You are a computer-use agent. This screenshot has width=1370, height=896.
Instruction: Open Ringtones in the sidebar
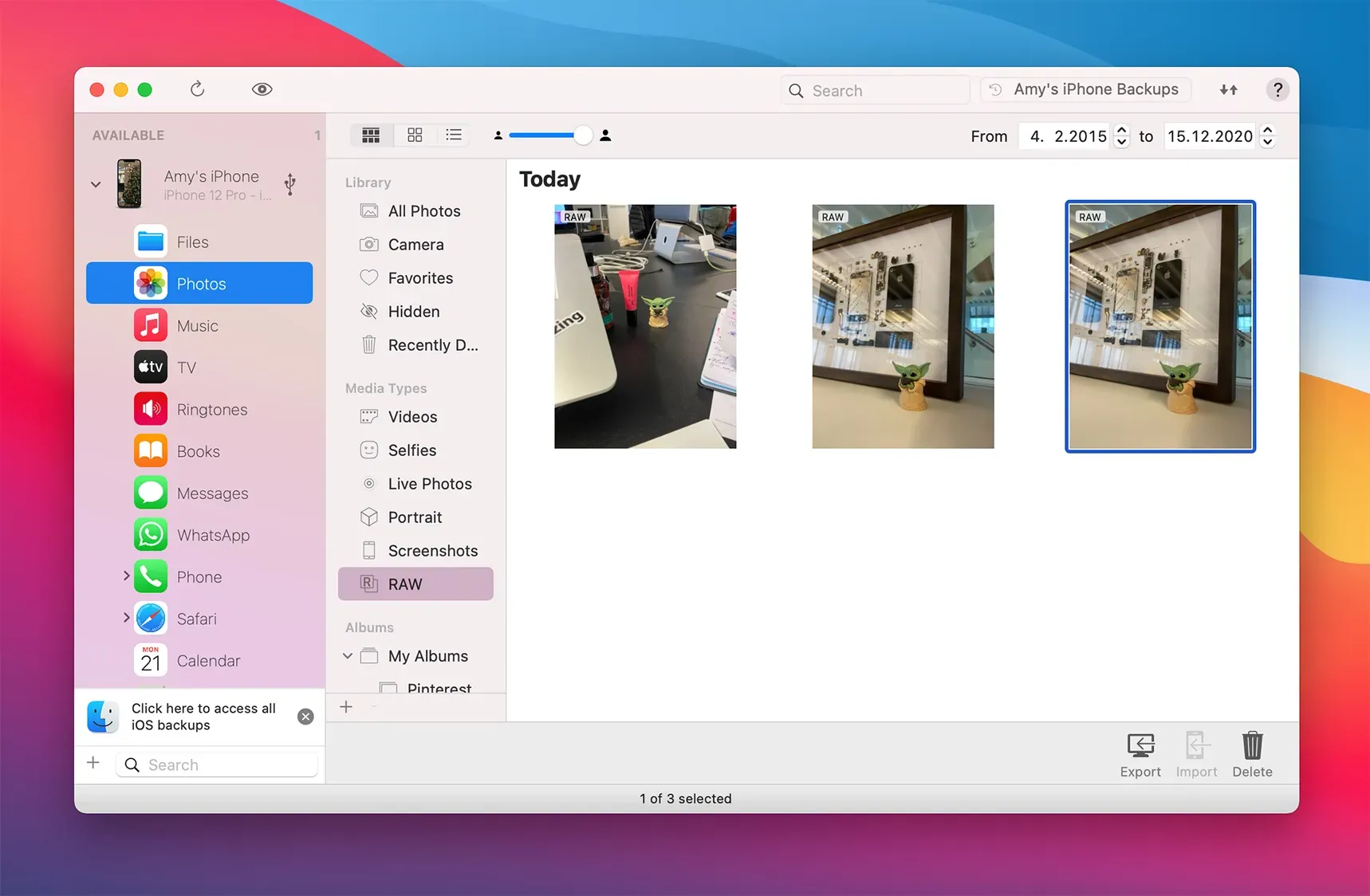[x=211, y=410]
